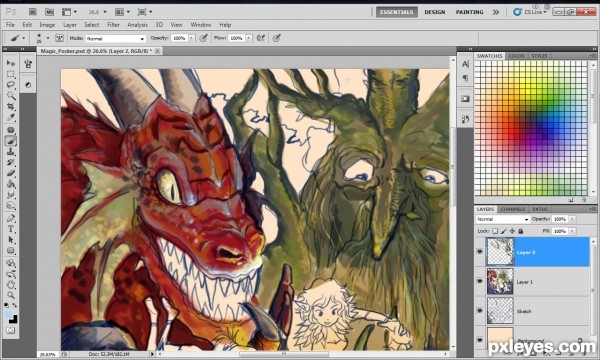The image size is (600, 360).
Task: Open the Character panel icon
Action: [x=465, y=64]
